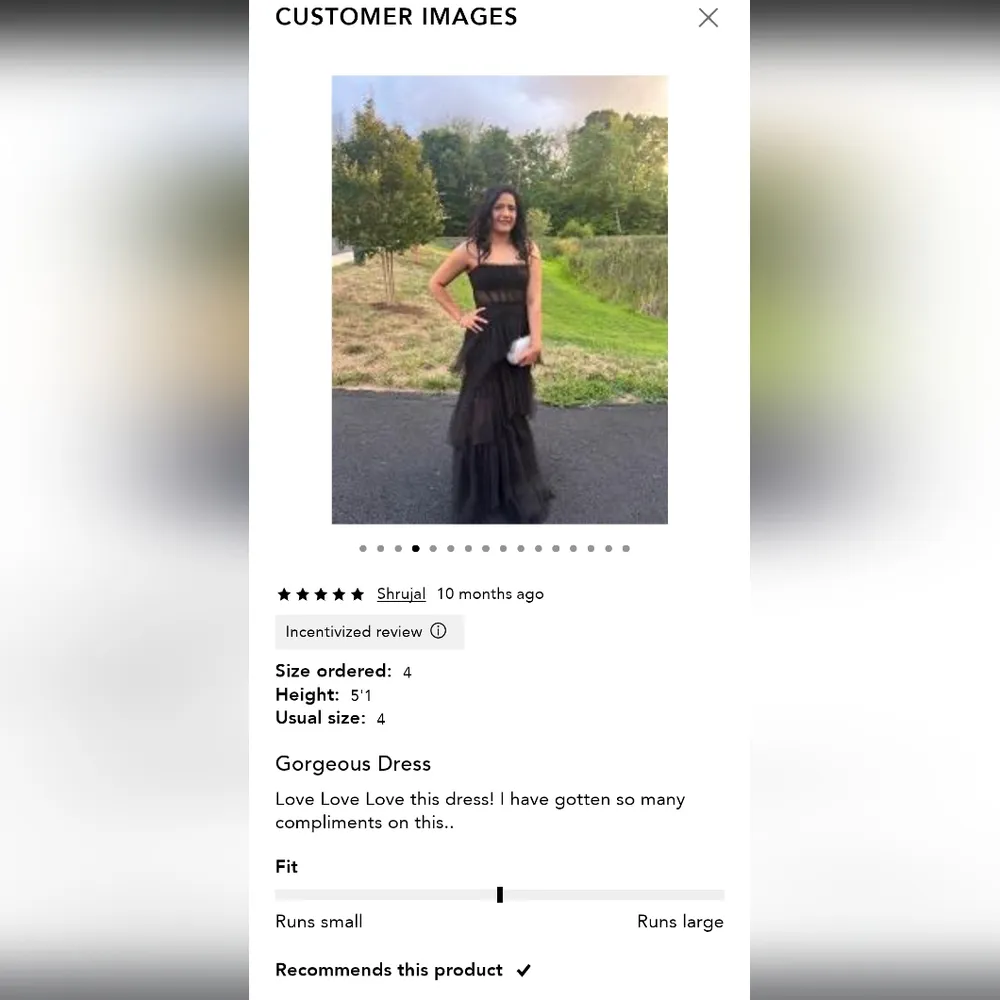Viewport: 1000px width, 1000px height.
Task: Select the second carousel dot
Action: point(381,548)
